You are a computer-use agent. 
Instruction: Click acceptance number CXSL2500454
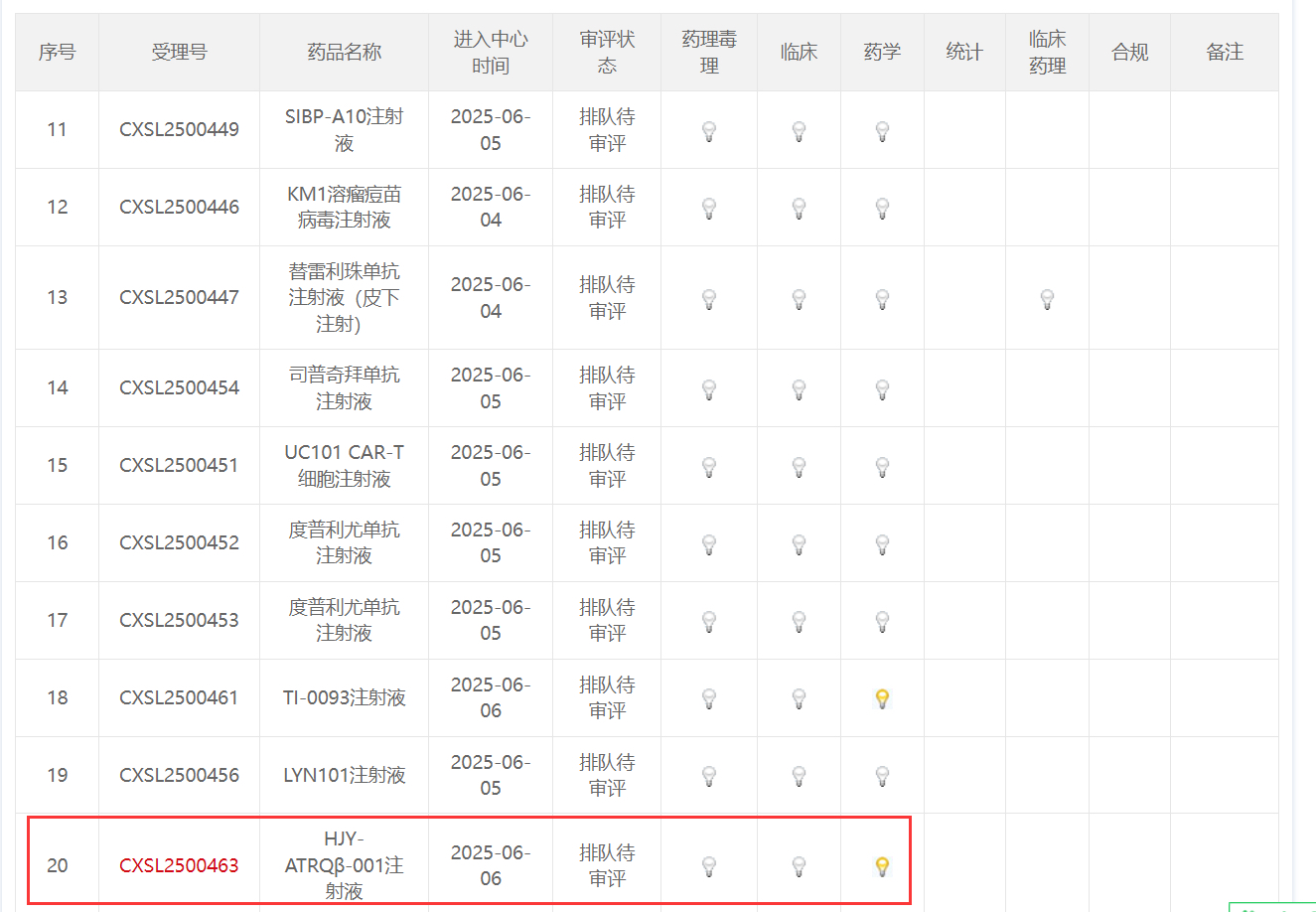179,387
